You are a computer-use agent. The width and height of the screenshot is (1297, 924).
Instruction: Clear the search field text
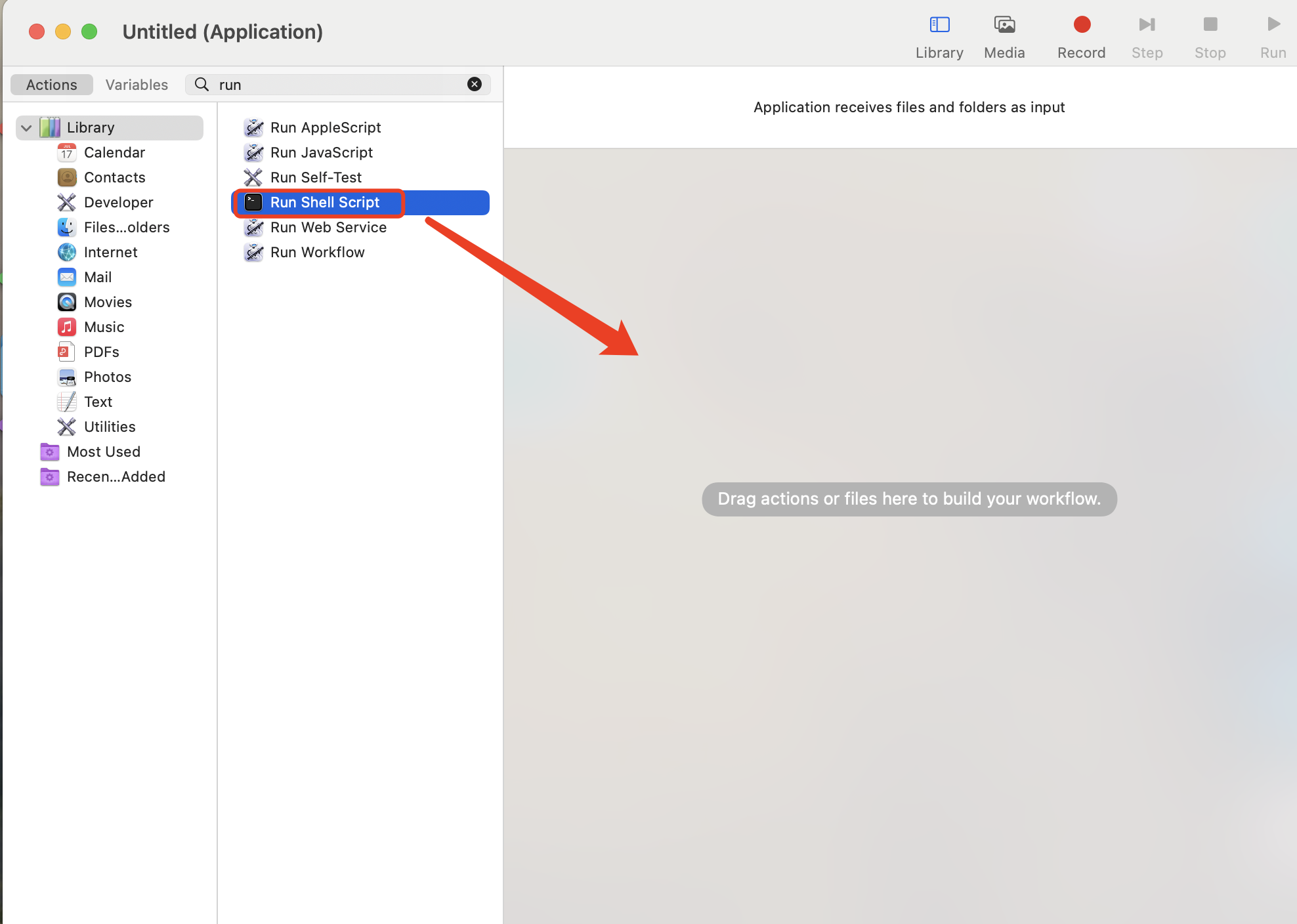[474, 84]
